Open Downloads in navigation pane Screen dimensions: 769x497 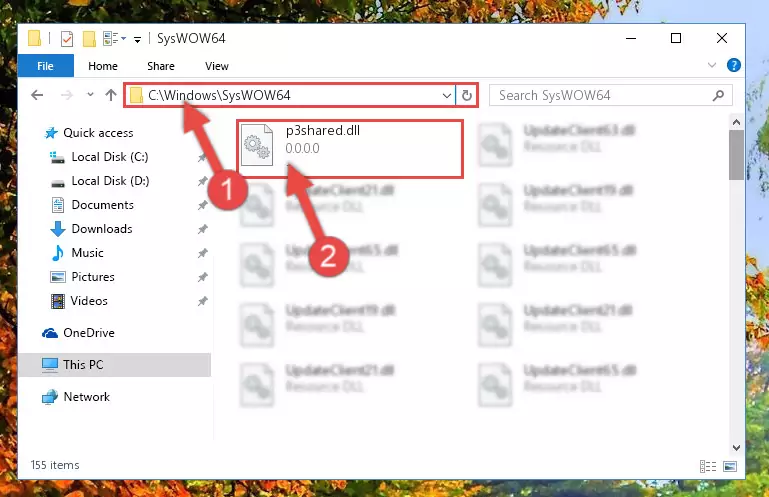coord(102,229)
